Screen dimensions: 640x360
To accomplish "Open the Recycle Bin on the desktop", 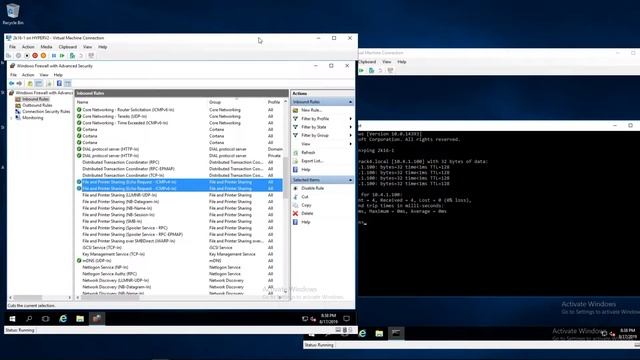I will pyautogui.click(x=13, y=14).
